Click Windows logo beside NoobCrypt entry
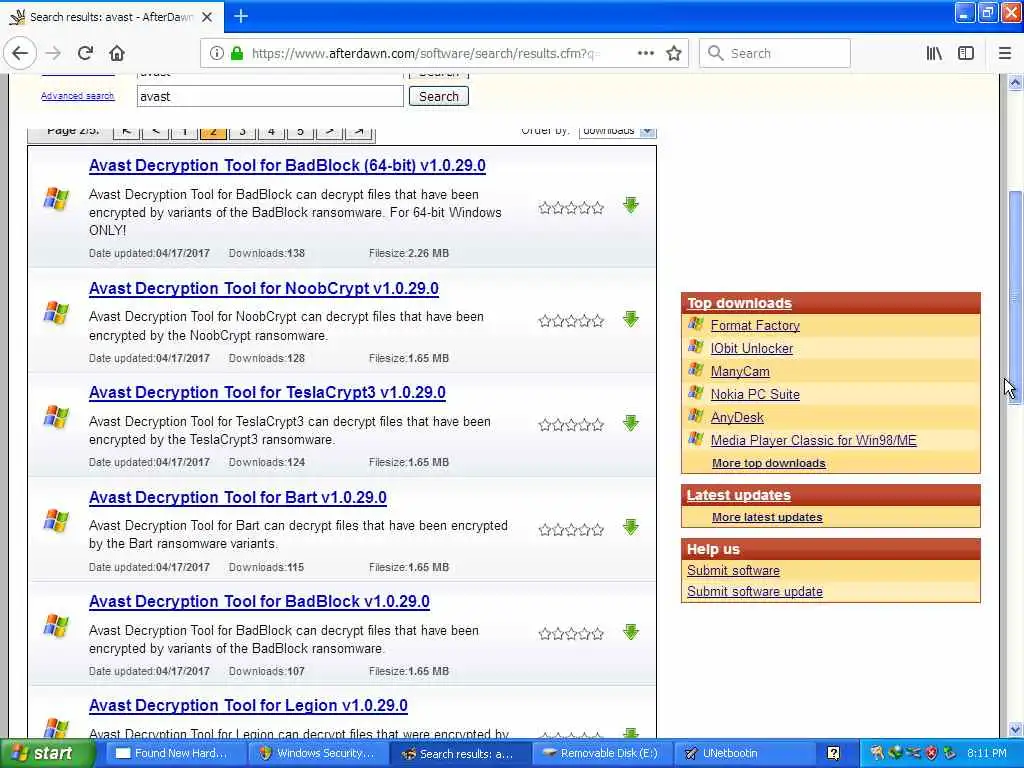Image resolution: width=1024 pixels, height=768 pixels. 56,313
